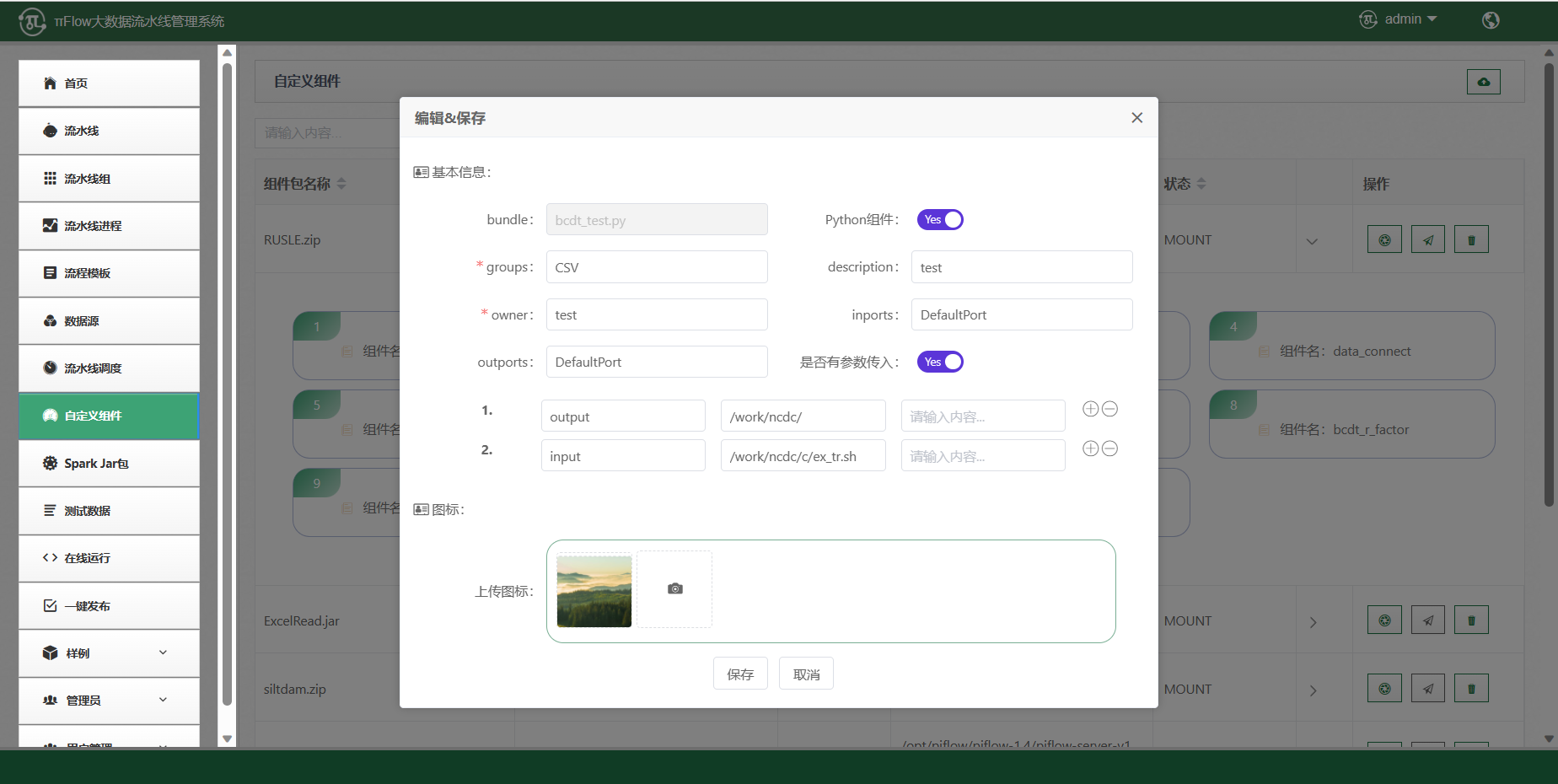
Task: Click the /work/ncdc/c/ex_tr.sh value field
Action: 803,456
